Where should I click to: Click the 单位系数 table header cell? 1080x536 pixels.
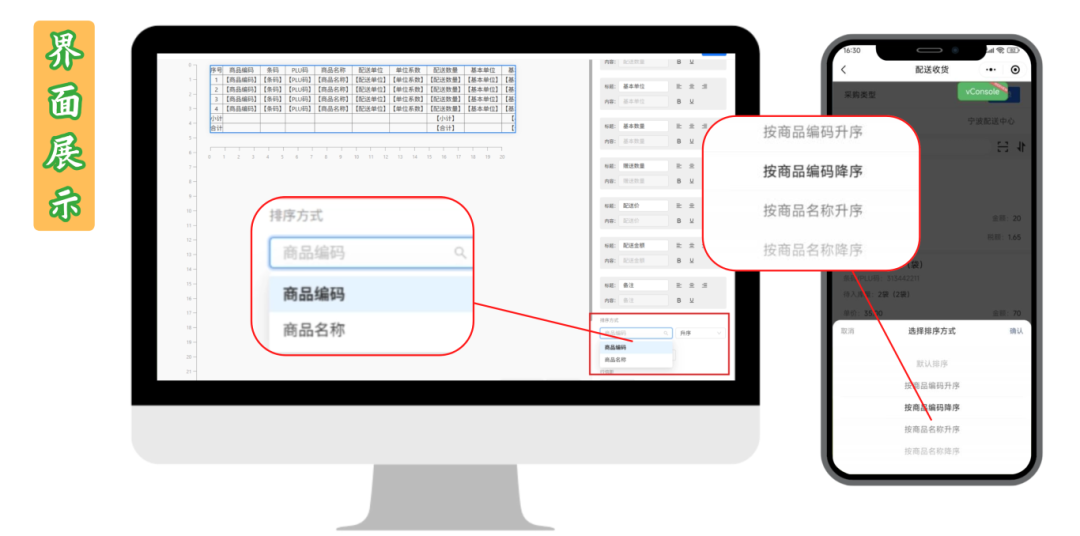(408, 70)
